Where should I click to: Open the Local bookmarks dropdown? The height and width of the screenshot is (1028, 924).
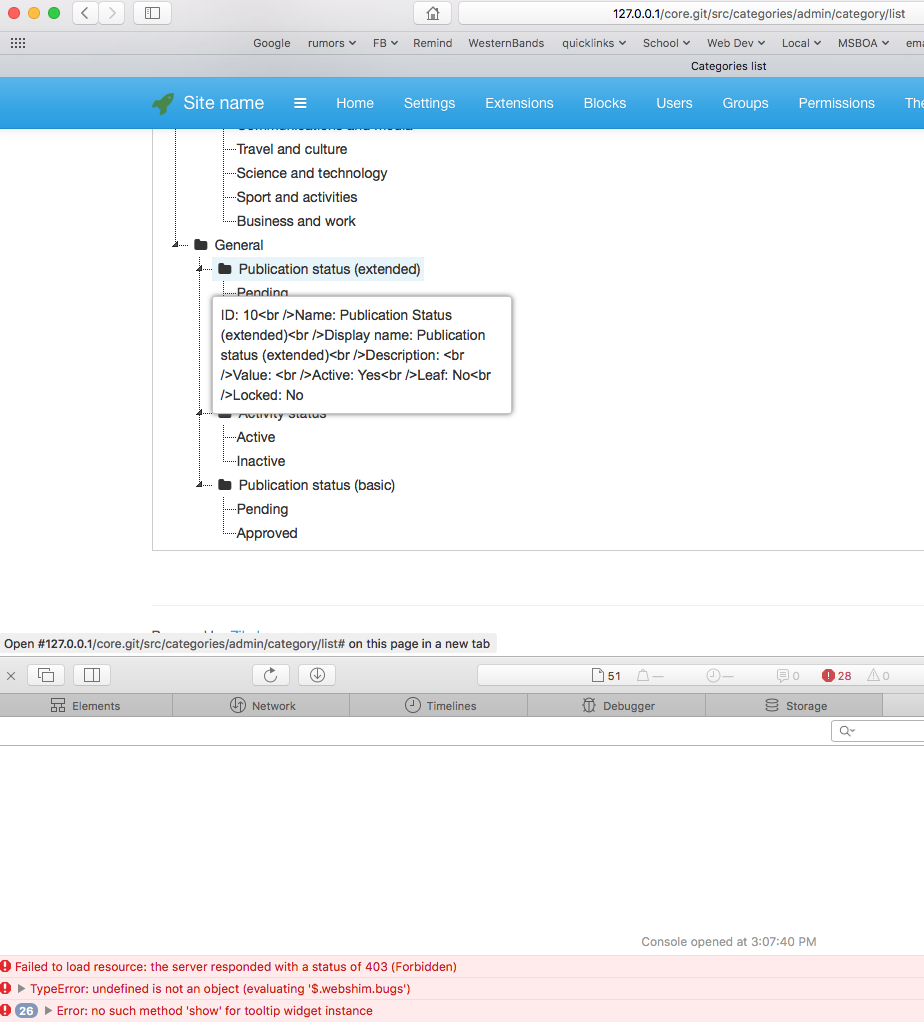tap(801, 43)
